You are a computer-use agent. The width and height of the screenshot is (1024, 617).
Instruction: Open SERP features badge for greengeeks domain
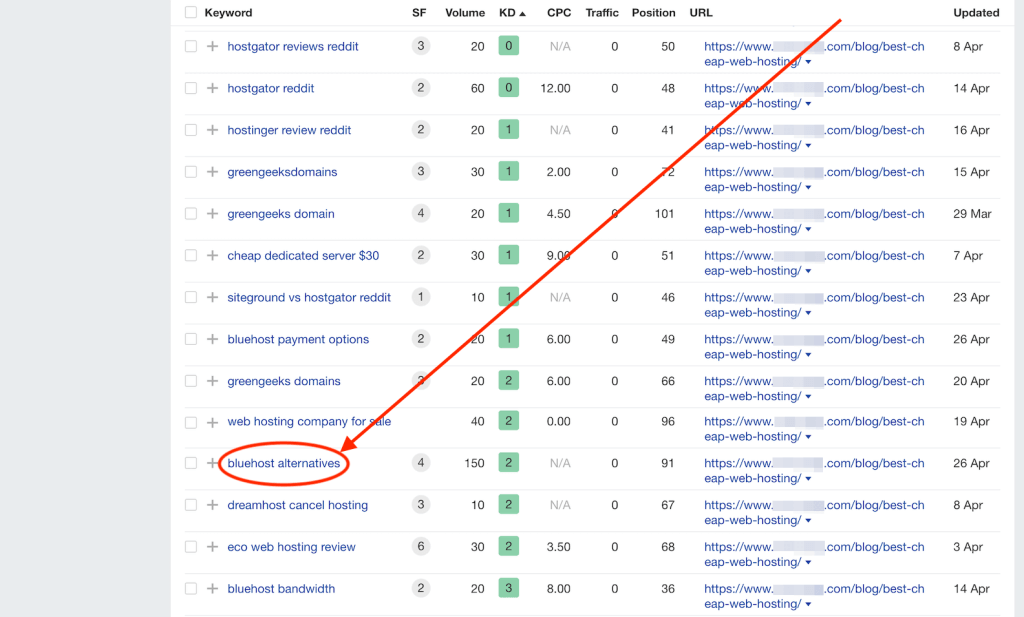(421, 214)
